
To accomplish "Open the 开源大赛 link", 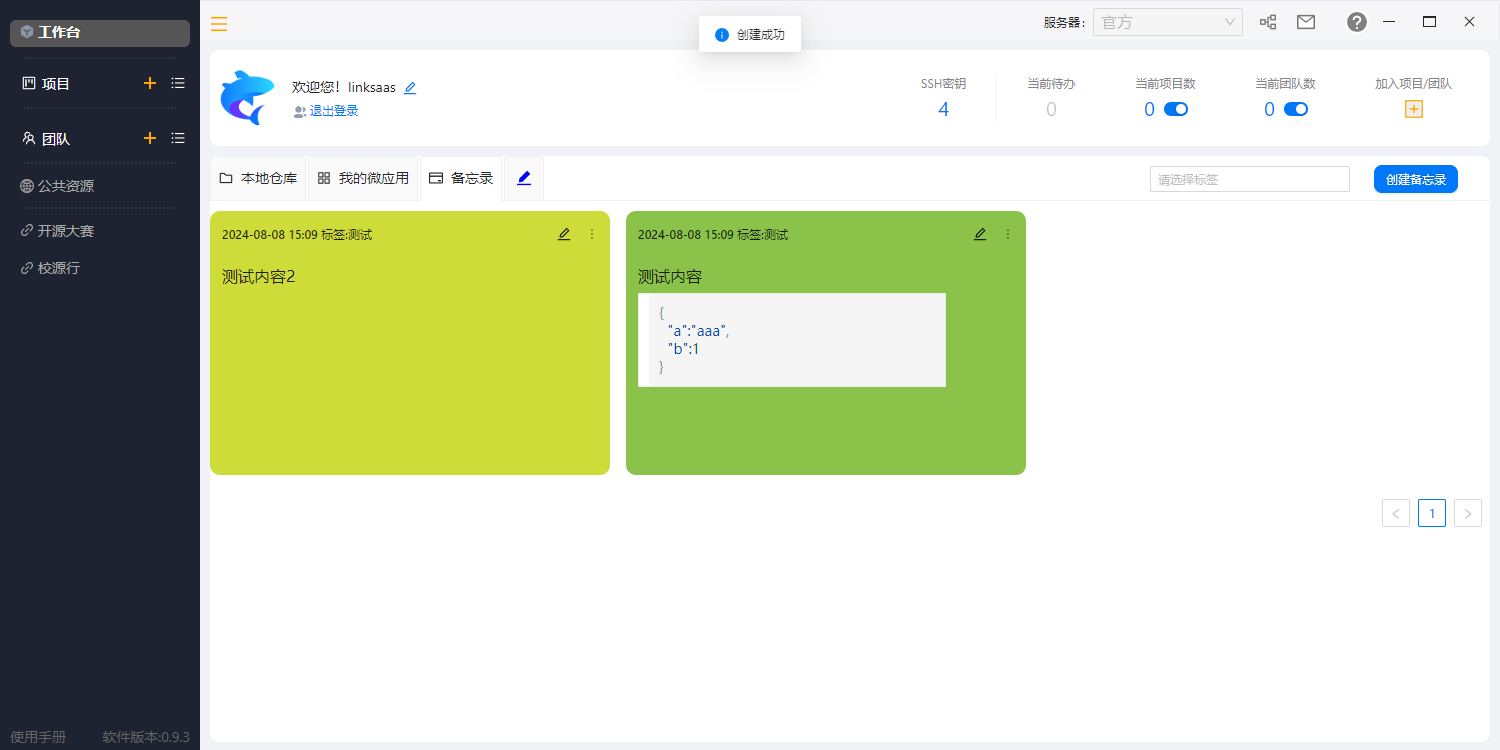I will point(58,231).
